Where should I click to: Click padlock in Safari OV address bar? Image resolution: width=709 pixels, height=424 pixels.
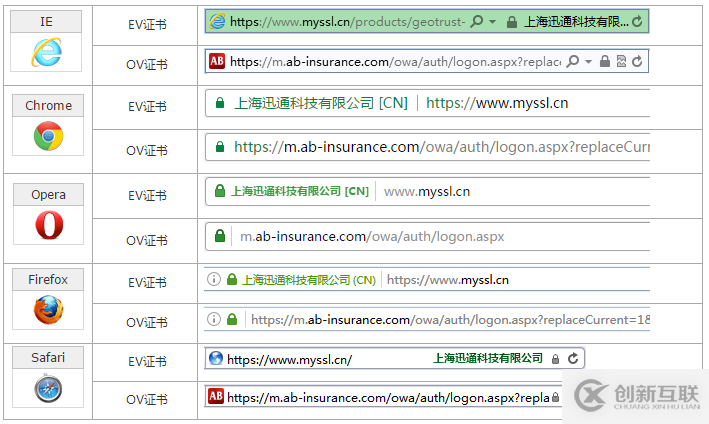click(555, 397)
